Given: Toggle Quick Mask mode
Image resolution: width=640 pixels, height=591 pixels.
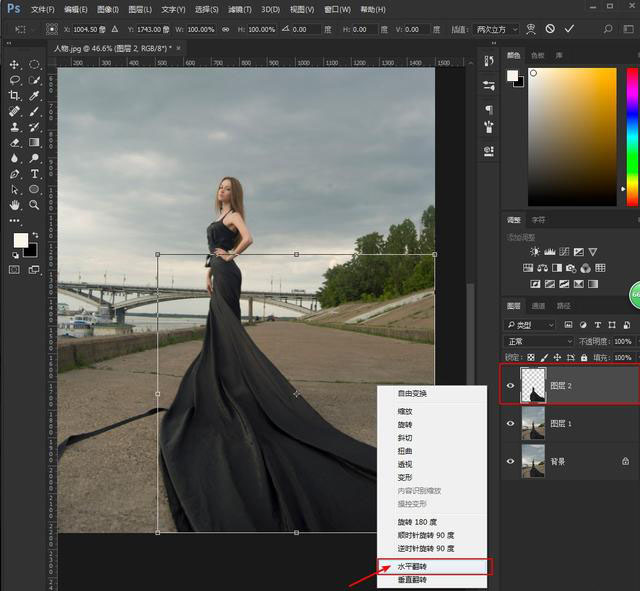Looking at the screenshot, I should (x=14, y=270).
